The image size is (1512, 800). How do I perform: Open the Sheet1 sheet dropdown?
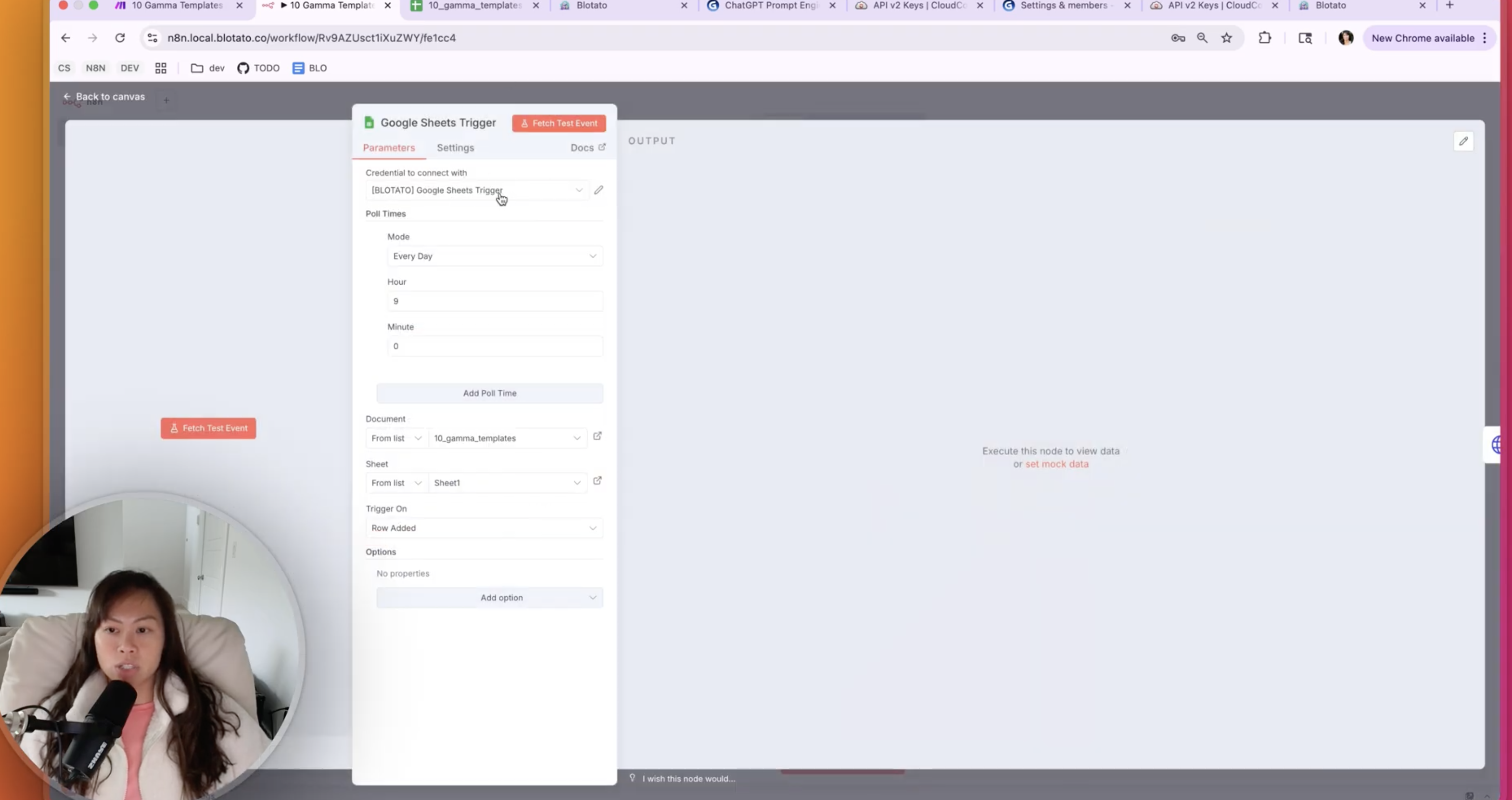(507, 483)
